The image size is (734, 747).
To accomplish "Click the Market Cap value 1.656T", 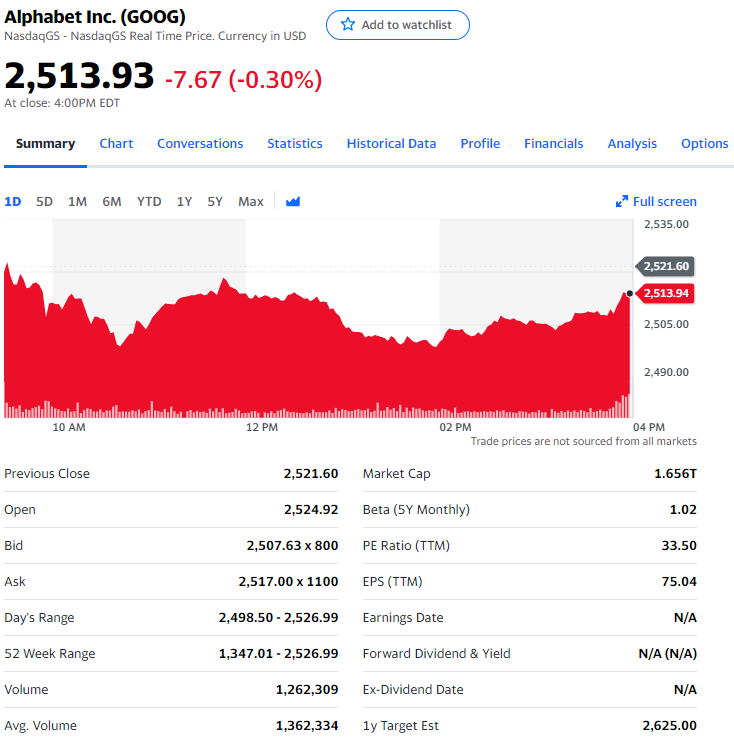I will 675,474.
